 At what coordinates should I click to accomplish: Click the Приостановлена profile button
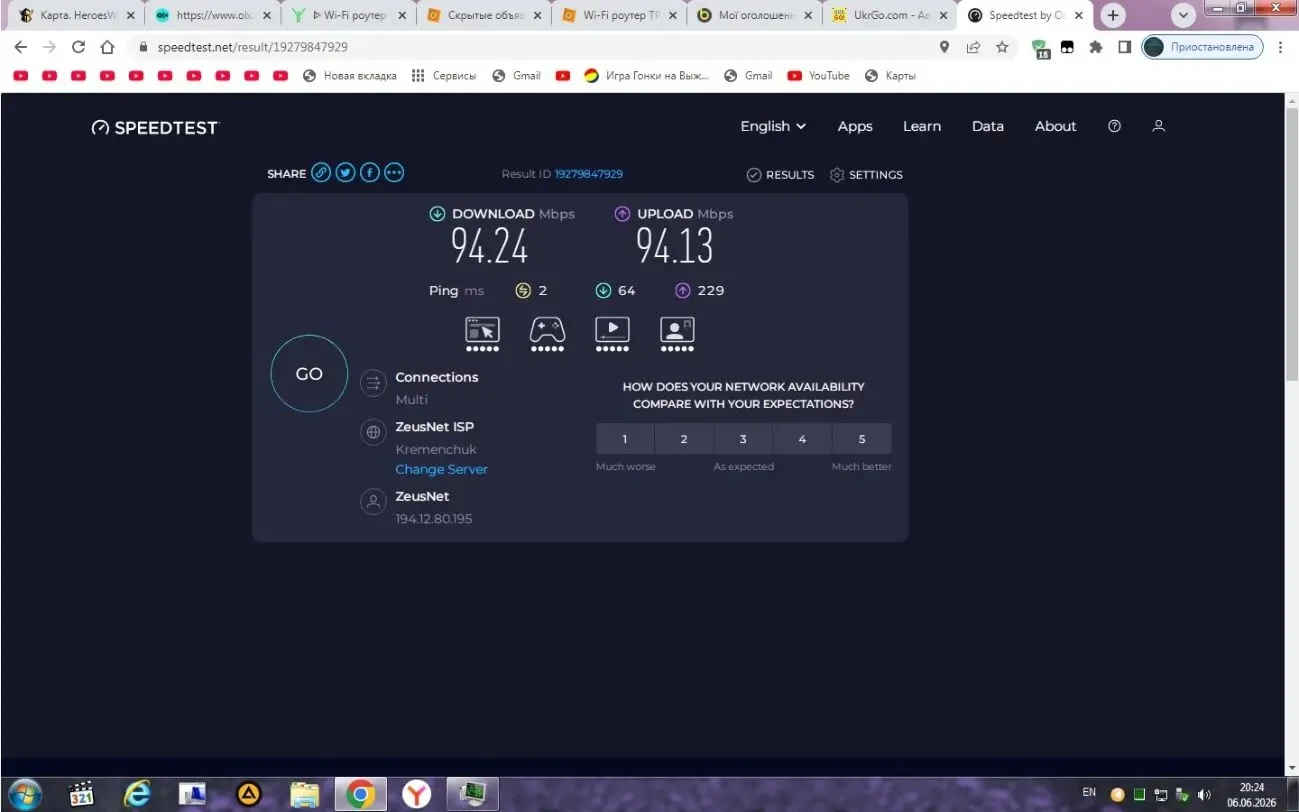point(1203,47)
